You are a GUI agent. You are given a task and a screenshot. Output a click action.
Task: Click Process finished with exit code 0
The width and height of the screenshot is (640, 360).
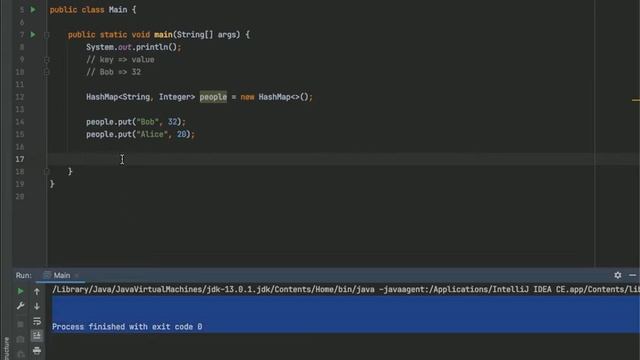tap(127, 327)
